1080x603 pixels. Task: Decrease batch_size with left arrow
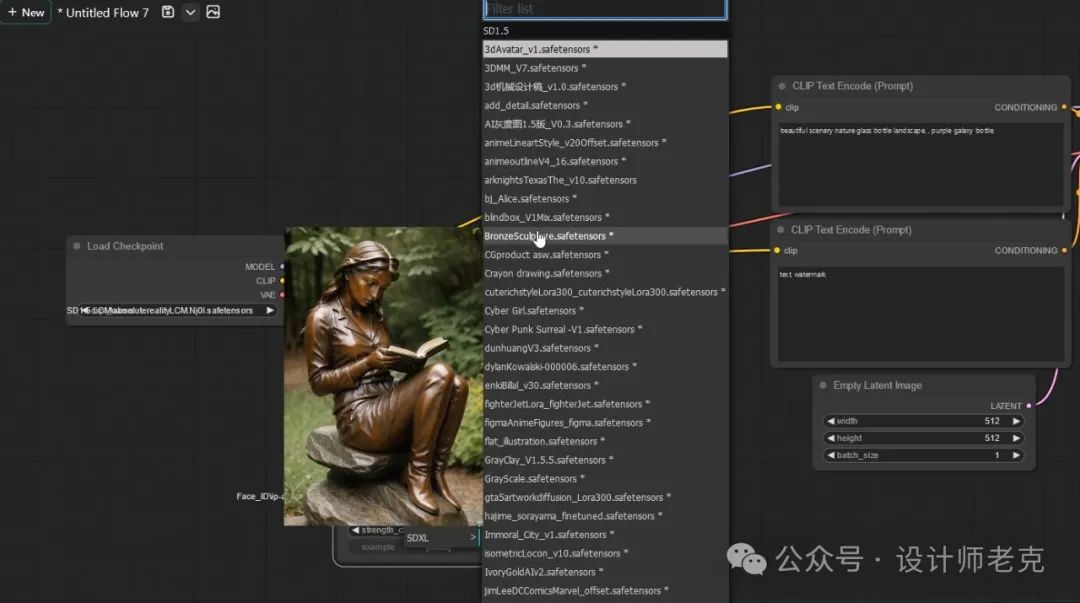point(831,456)
